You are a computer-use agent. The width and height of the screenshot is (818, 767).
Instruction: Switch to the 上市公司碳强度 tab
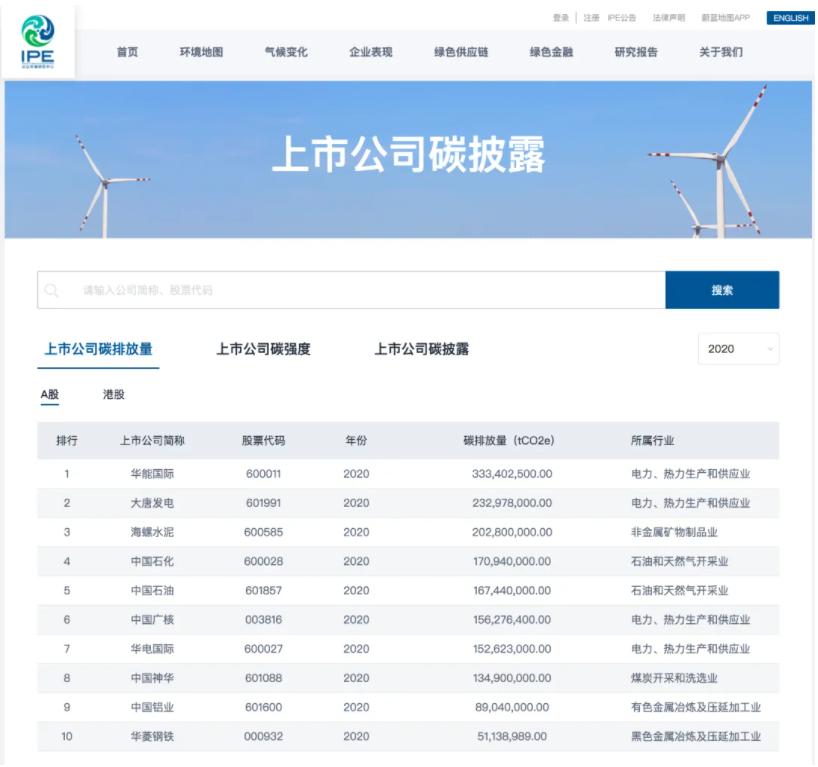tap(263, 349)
